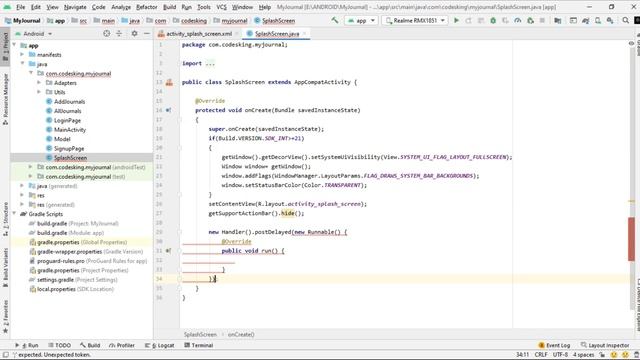
Task: Close the SplashScreen.java tab
Action: click(x=304, y=33)
